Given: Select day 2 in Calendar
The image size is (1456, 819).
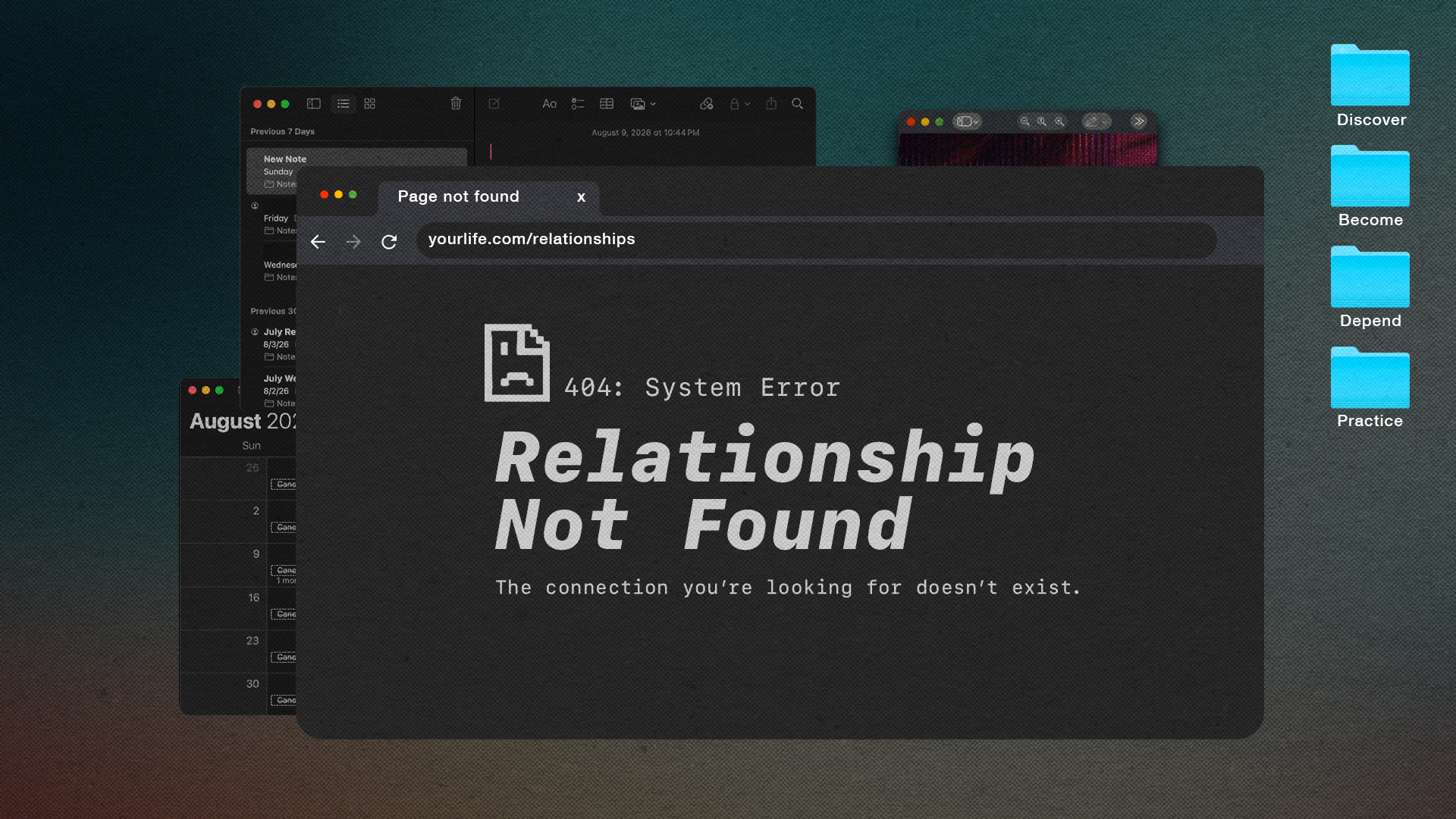Looking at the screenshot, I should pos(256,511).
